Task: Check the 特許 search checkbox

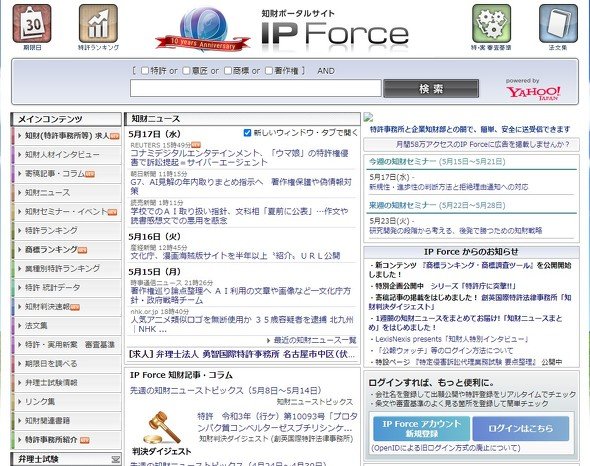Action: (x=145, y=71)
